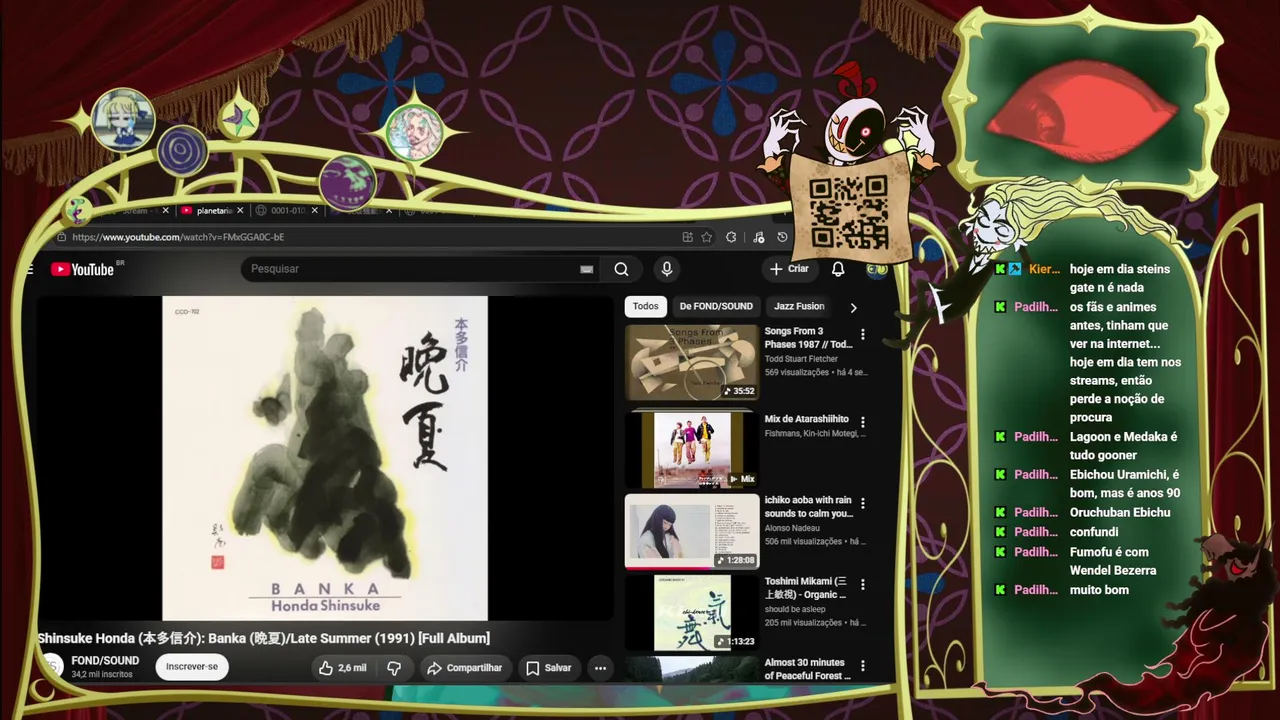Open the FOND/SOUND channel avatar
The height and width of the screenshot is (720, 1280).
[52, 667]
